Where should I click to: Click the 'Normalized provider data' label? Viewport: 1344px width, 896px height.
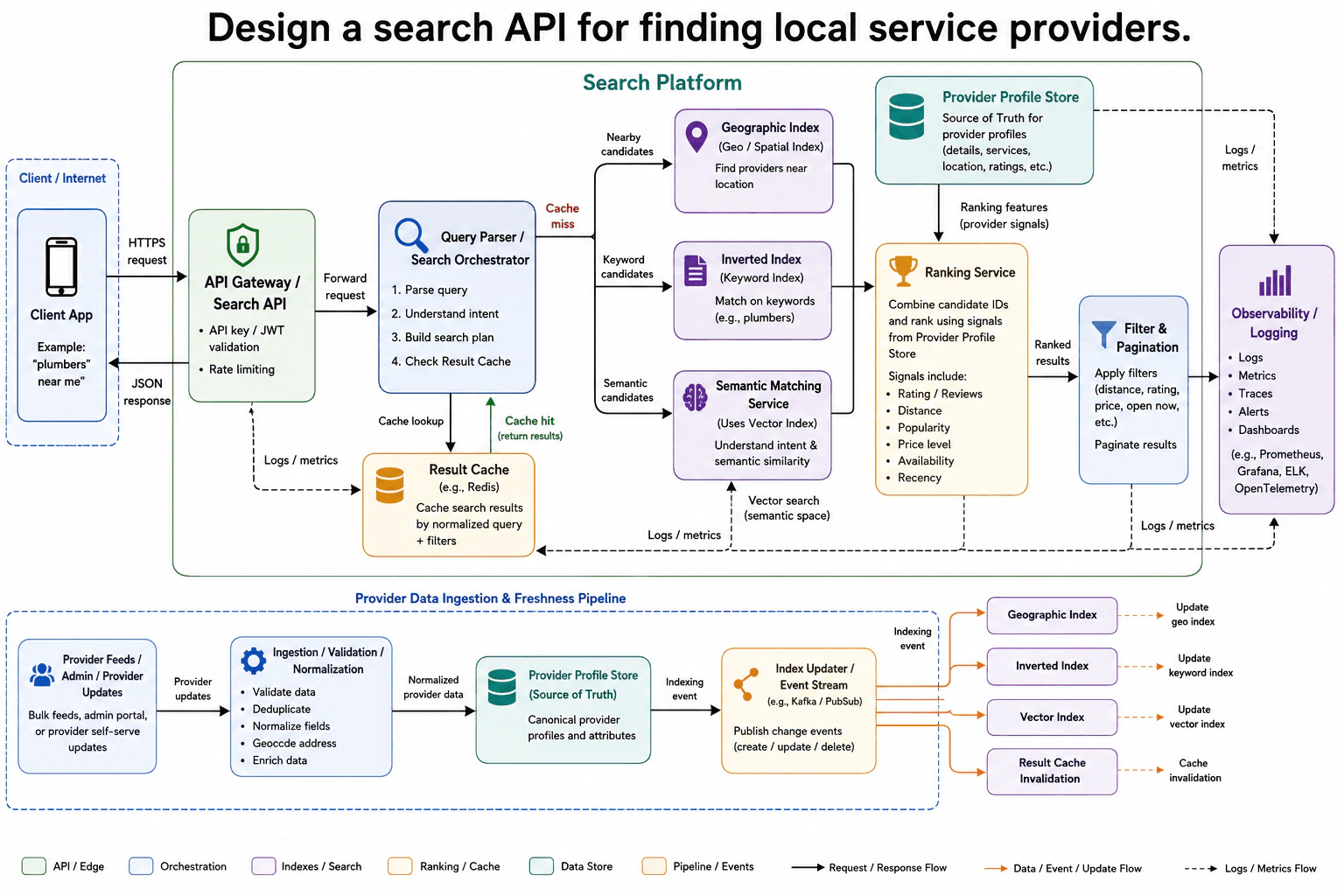pyautogui.click(x=433, y=687)
